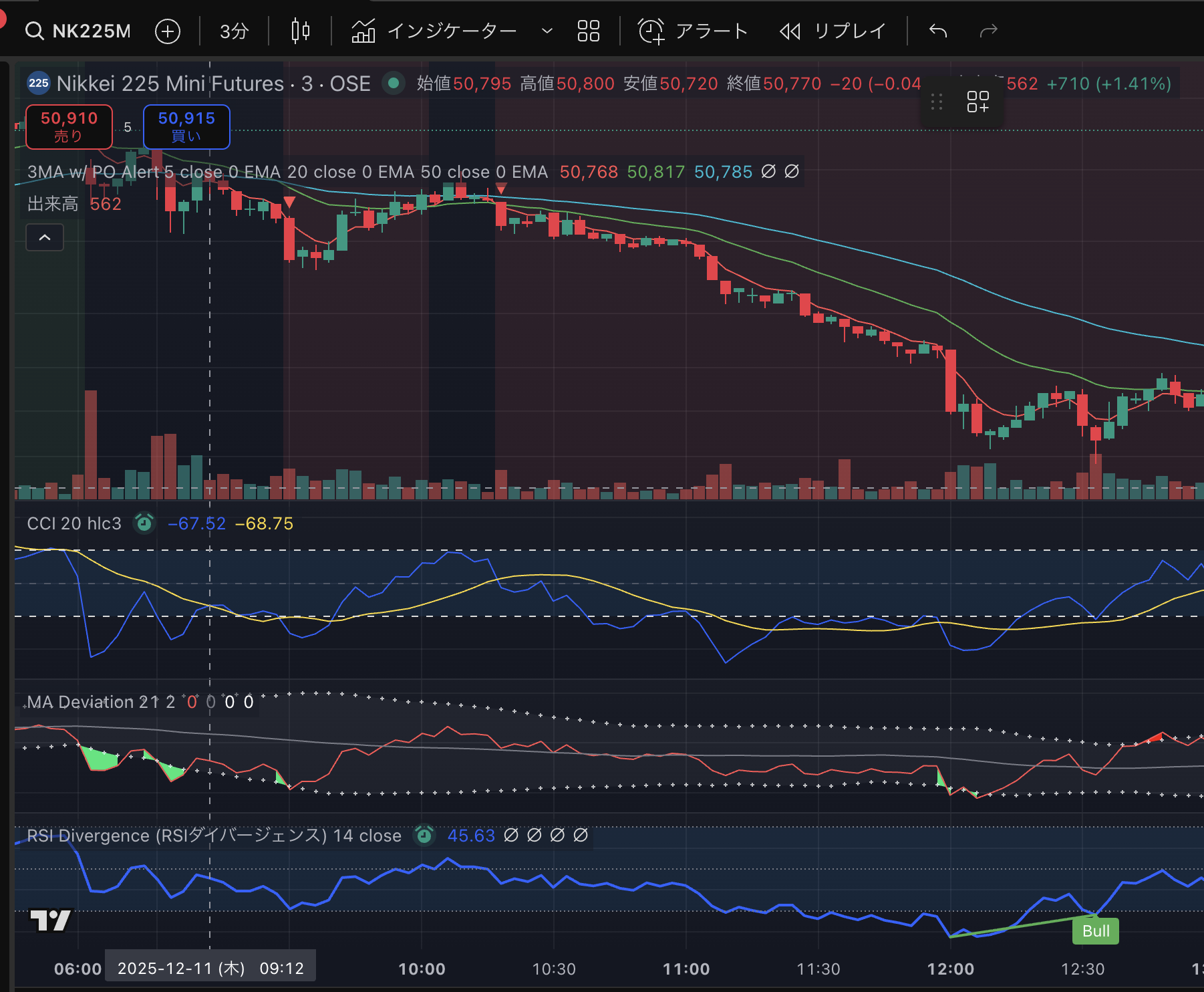This screenshot has height=992, width=1204.
Task: Open symbol search for NK225M
Action: [x=78, y=31]
